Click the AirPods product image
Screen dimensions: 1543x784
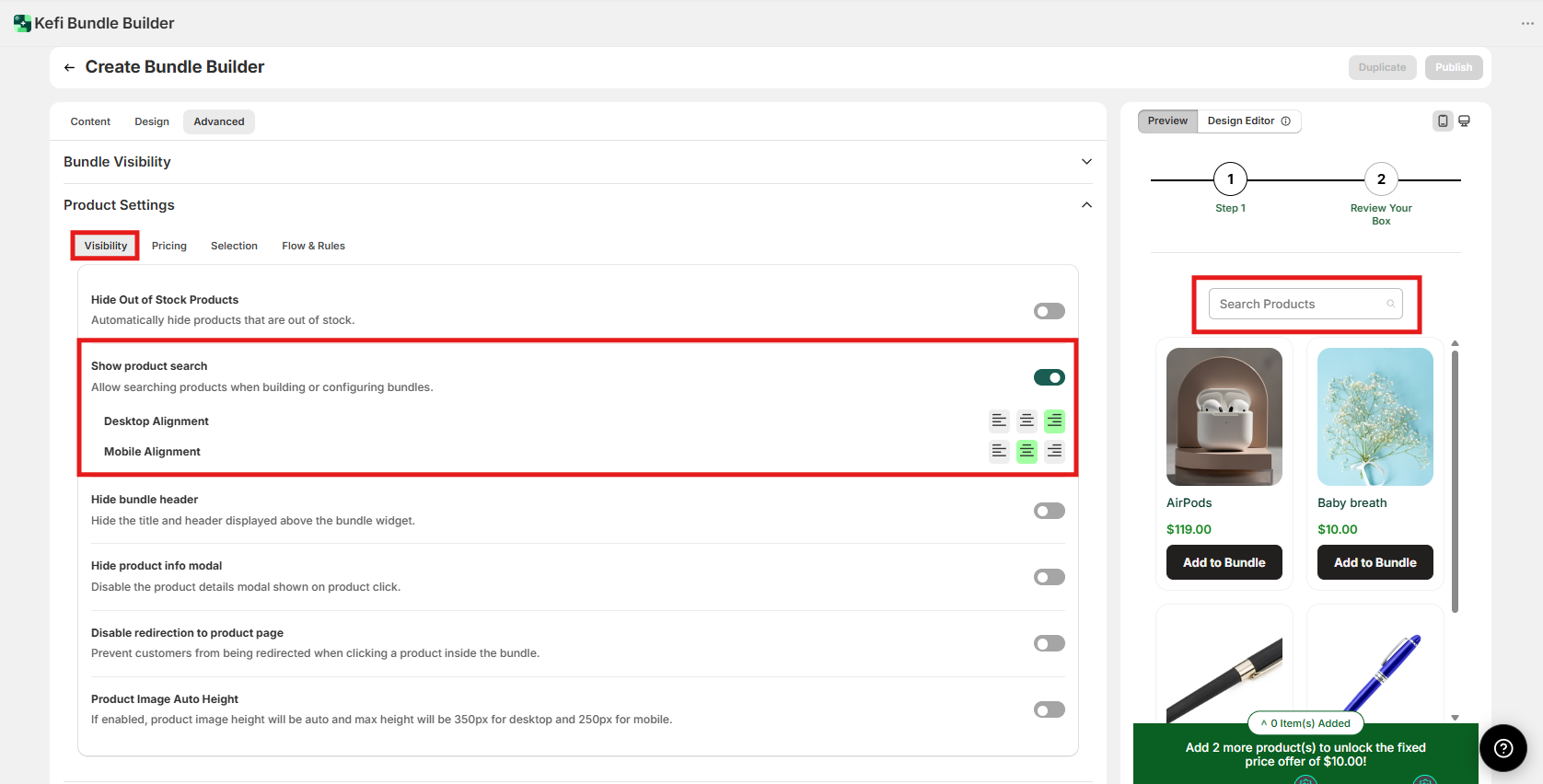[x=1224, y=417]
